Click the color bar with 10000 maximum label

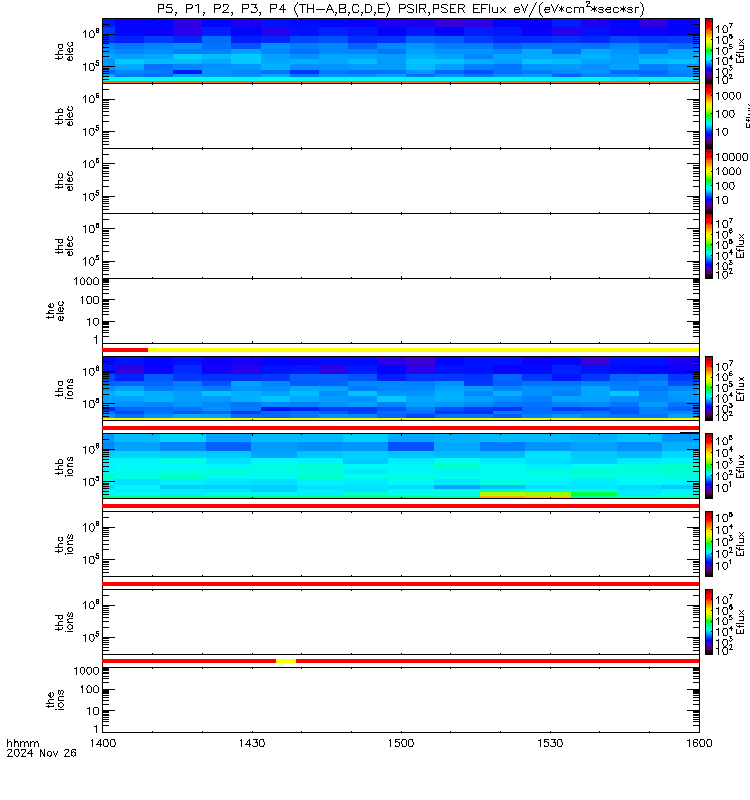(x=709, y=181)
